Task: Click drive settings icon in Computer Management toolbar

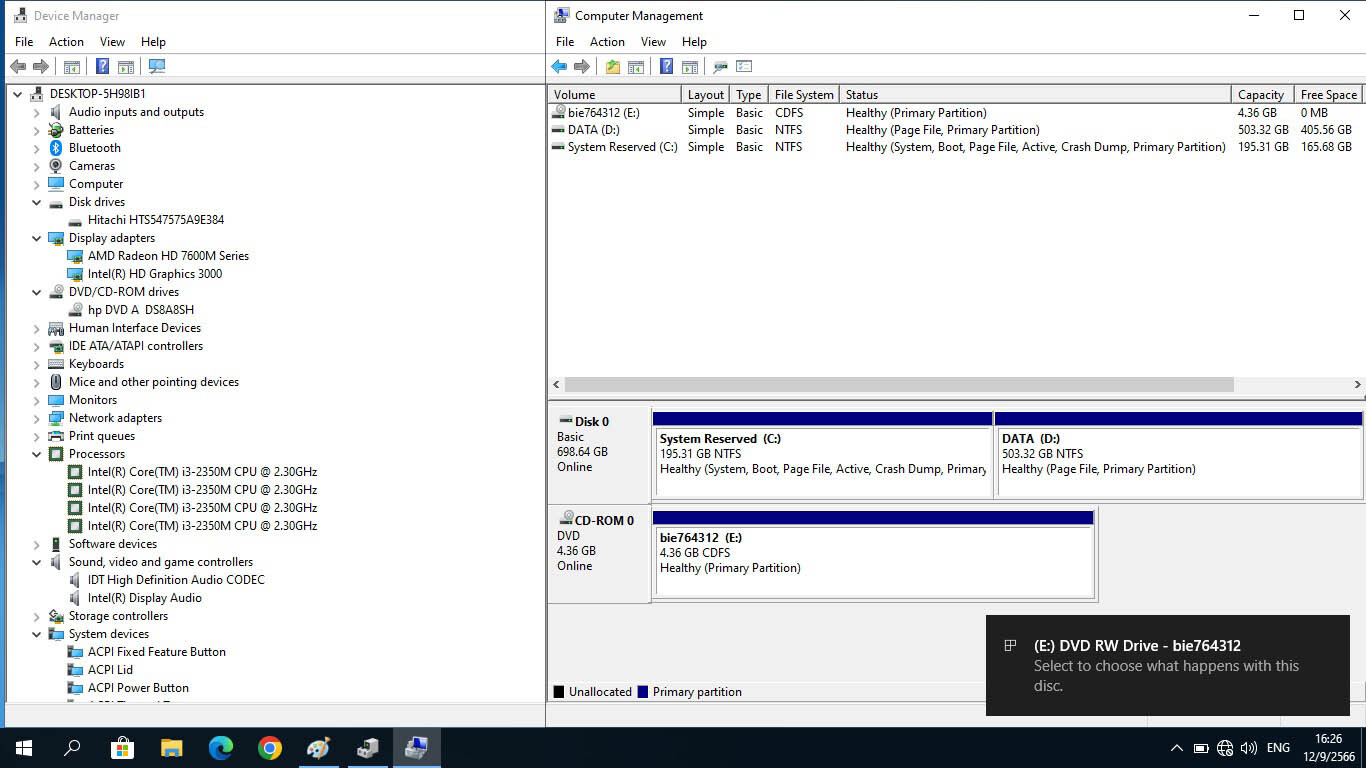Action: tap(720, 67)
